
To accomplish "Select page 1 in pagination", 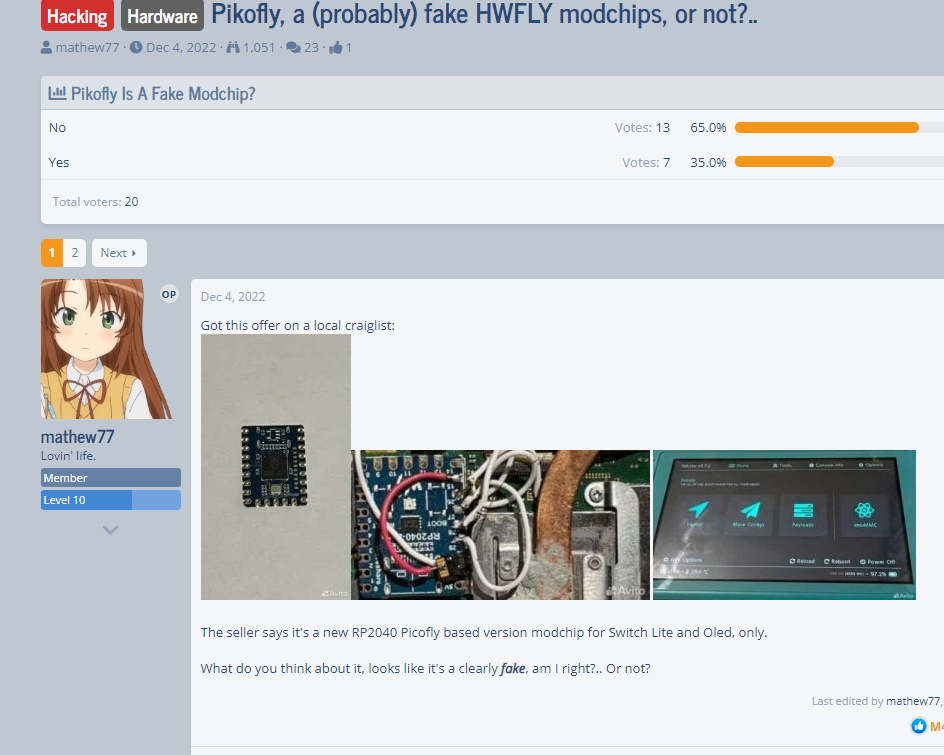I will (52, 253).
